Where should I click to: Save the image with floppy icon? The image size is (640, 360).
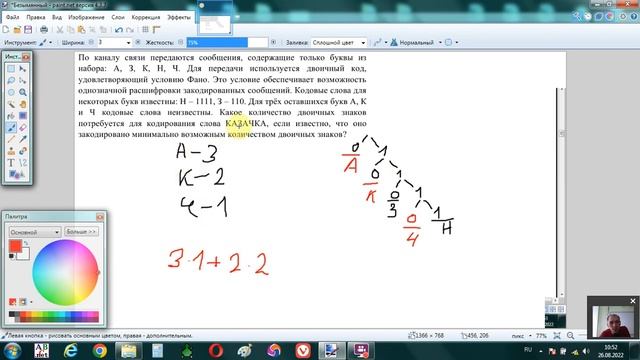28,29
